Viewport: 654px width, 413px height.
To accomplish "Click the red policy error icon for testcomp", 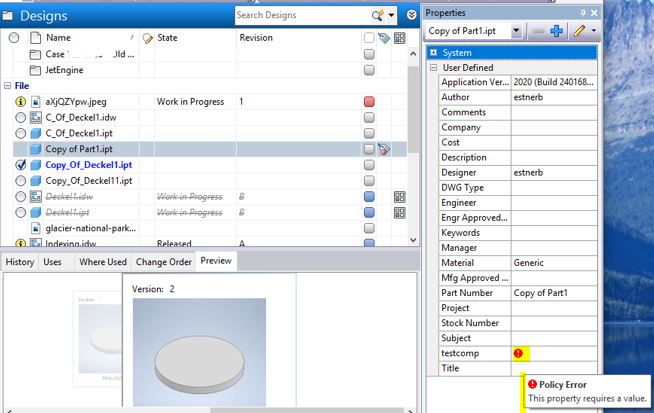I will coord(518,353).
